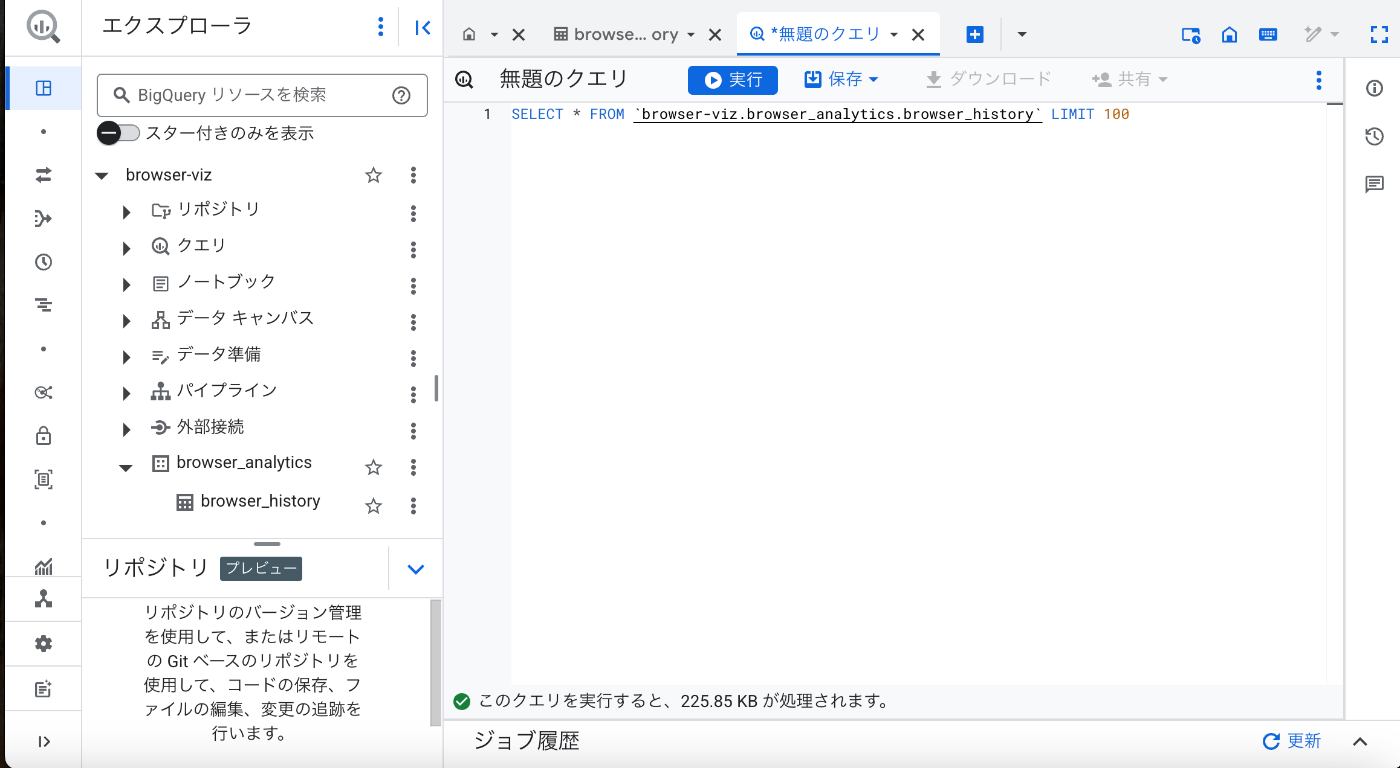The image size is (1400, 768).
Task: Close the browse...ory tab
Action: [715, 34]
